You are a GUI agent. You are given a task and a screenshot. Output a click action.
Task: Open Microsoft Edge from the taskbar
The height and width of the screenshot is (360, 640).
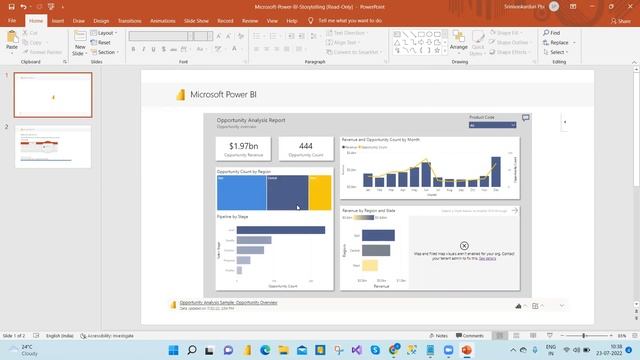click(265, 350)
